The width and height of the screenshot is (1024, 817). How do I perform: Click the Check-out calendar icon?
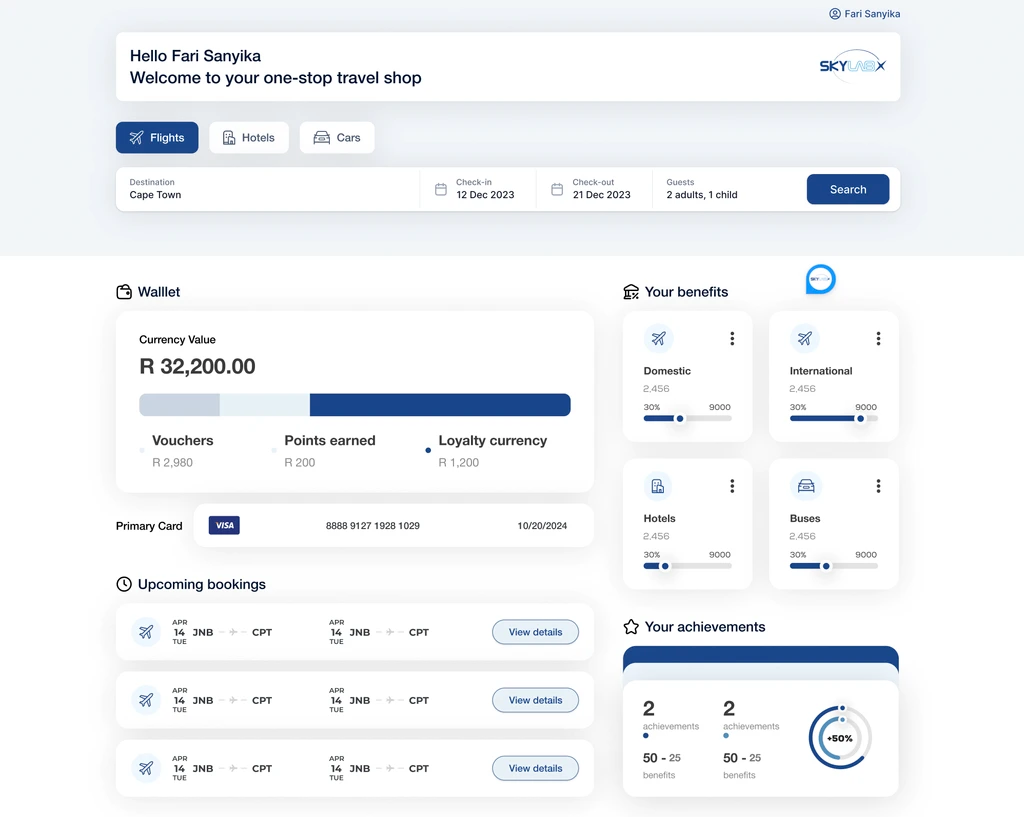coord(557,189)
